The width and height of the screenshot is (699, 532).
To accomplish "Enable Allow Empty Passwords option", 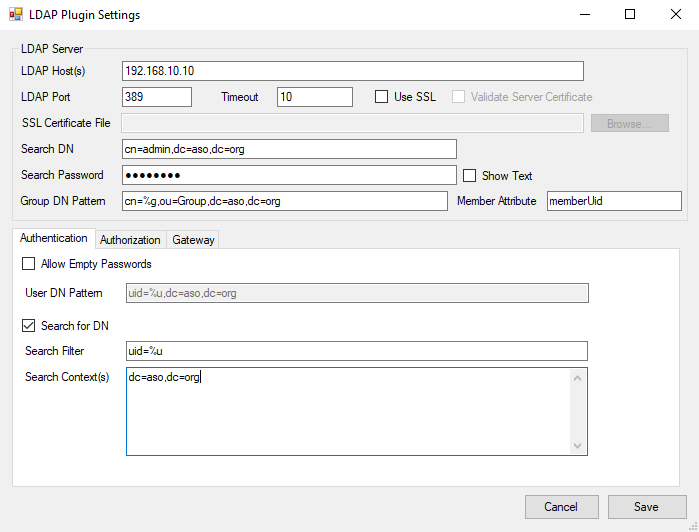I will (x=28, y=264).
